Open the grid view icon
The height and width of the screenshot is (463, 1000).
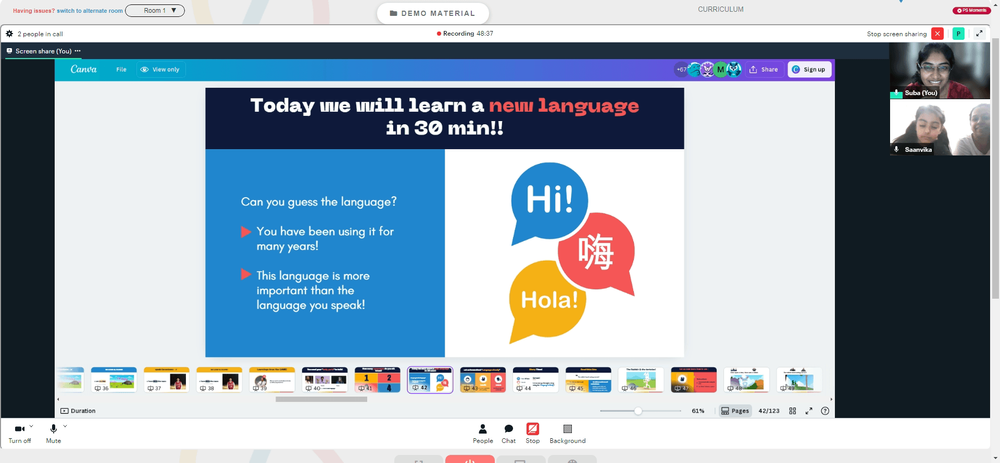(x=793, y=411)
